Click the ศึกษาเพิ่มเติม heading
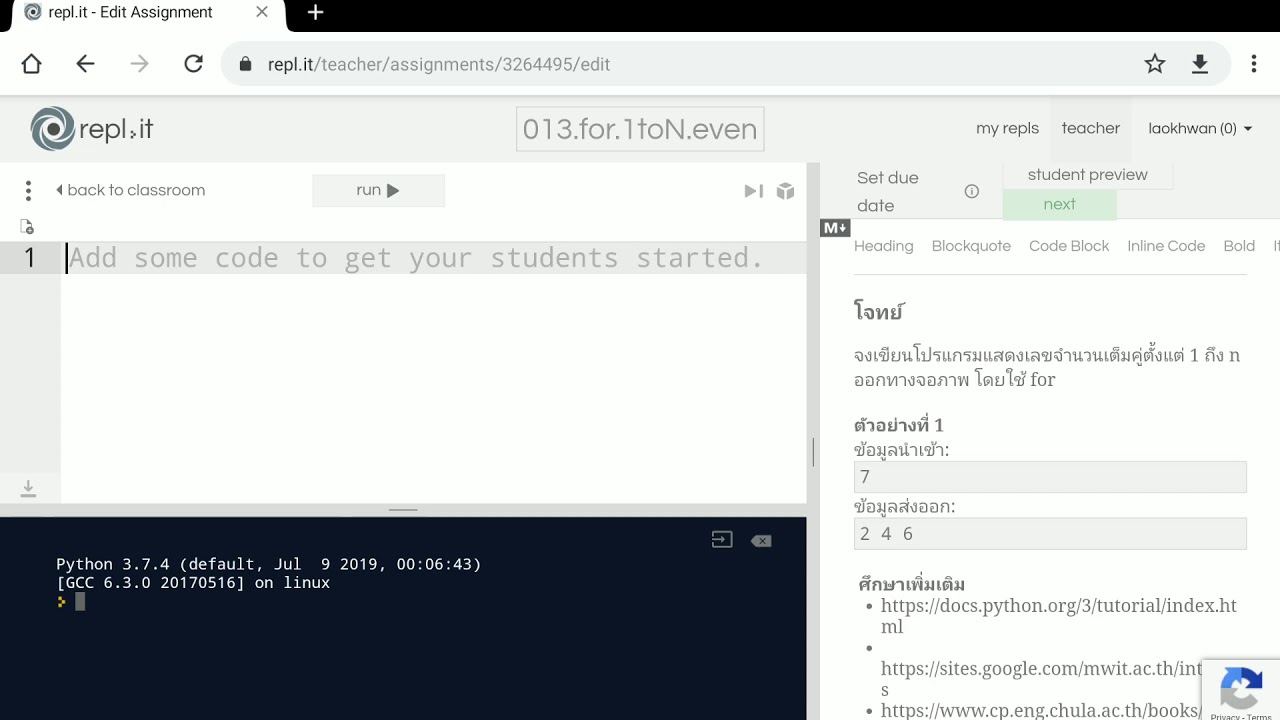Image resolution: width=1280 pixels, height=720 pixels. [912, 584]
